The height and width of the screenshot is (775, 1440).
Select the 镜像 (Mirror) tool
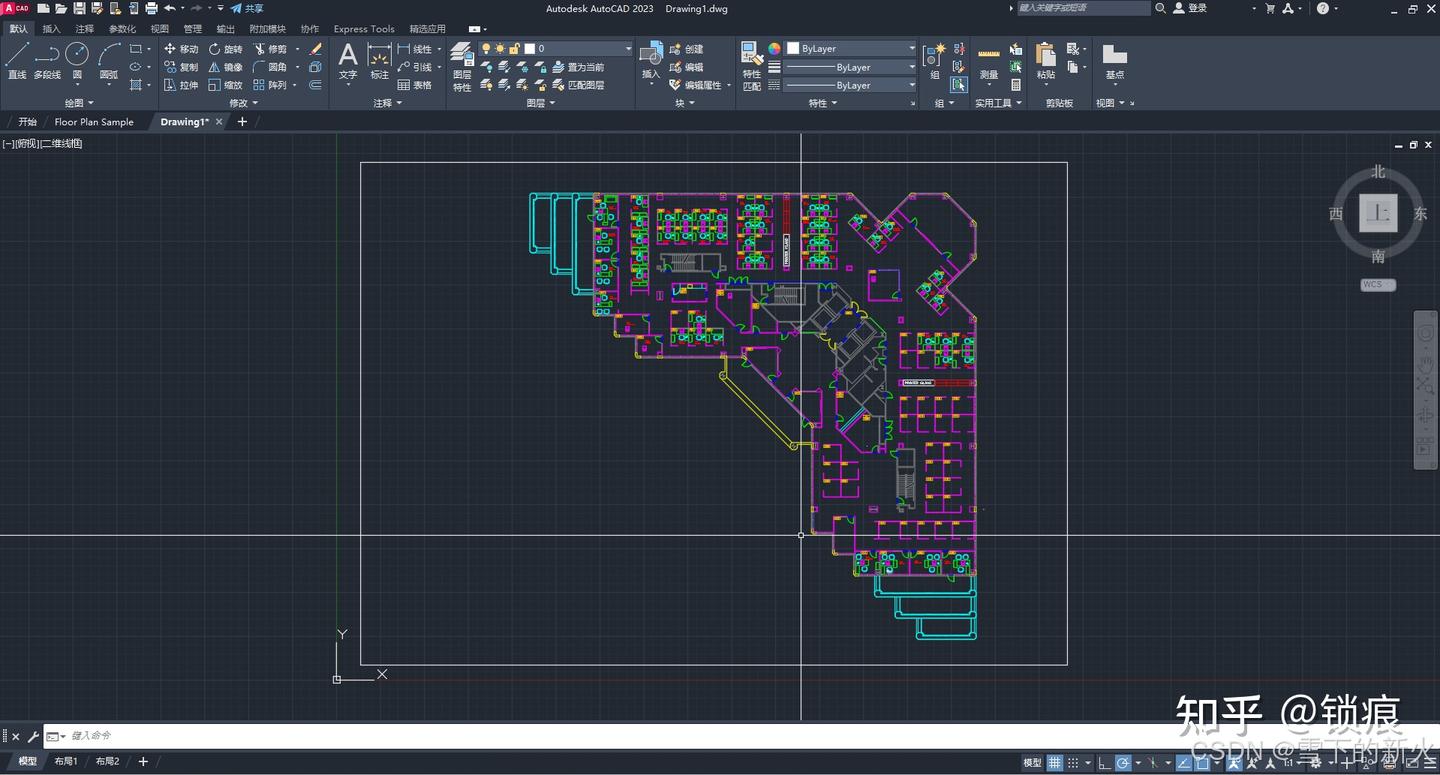pos(227,67)
